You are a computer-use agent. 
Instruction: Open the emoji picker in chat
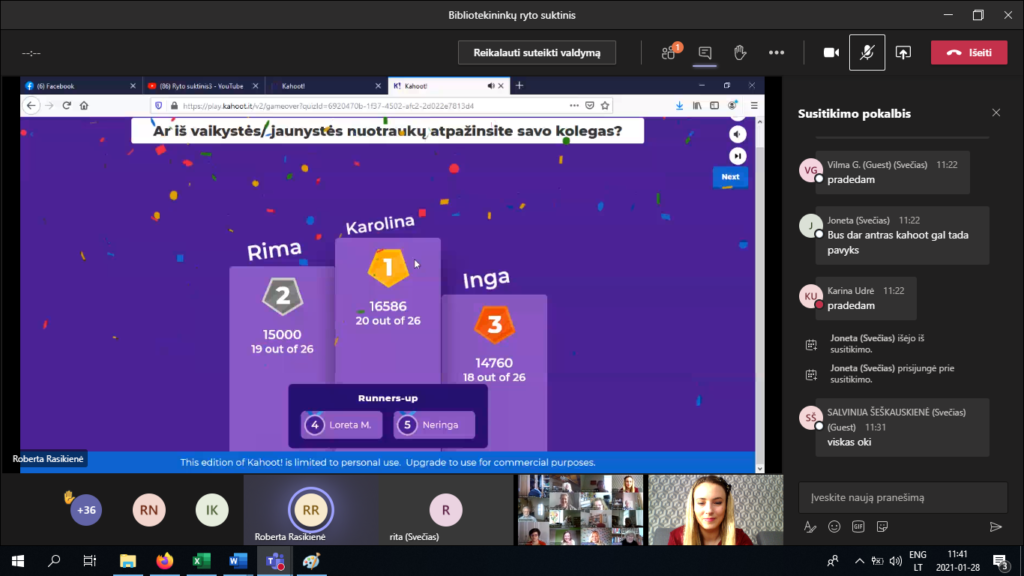click(834, 527)
